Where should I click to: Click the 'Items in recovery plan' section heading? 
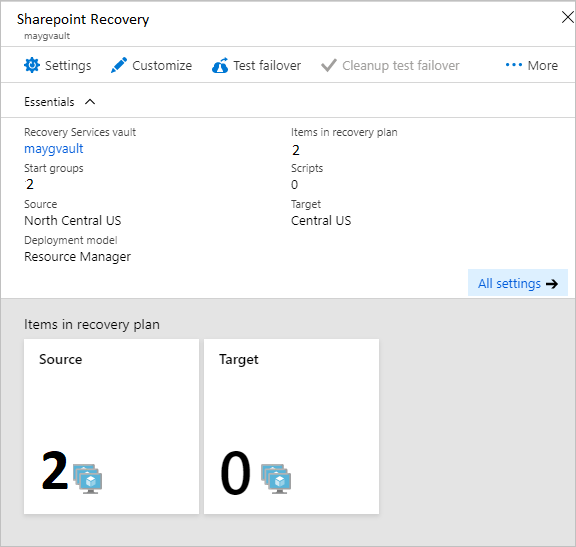(92, 324)
